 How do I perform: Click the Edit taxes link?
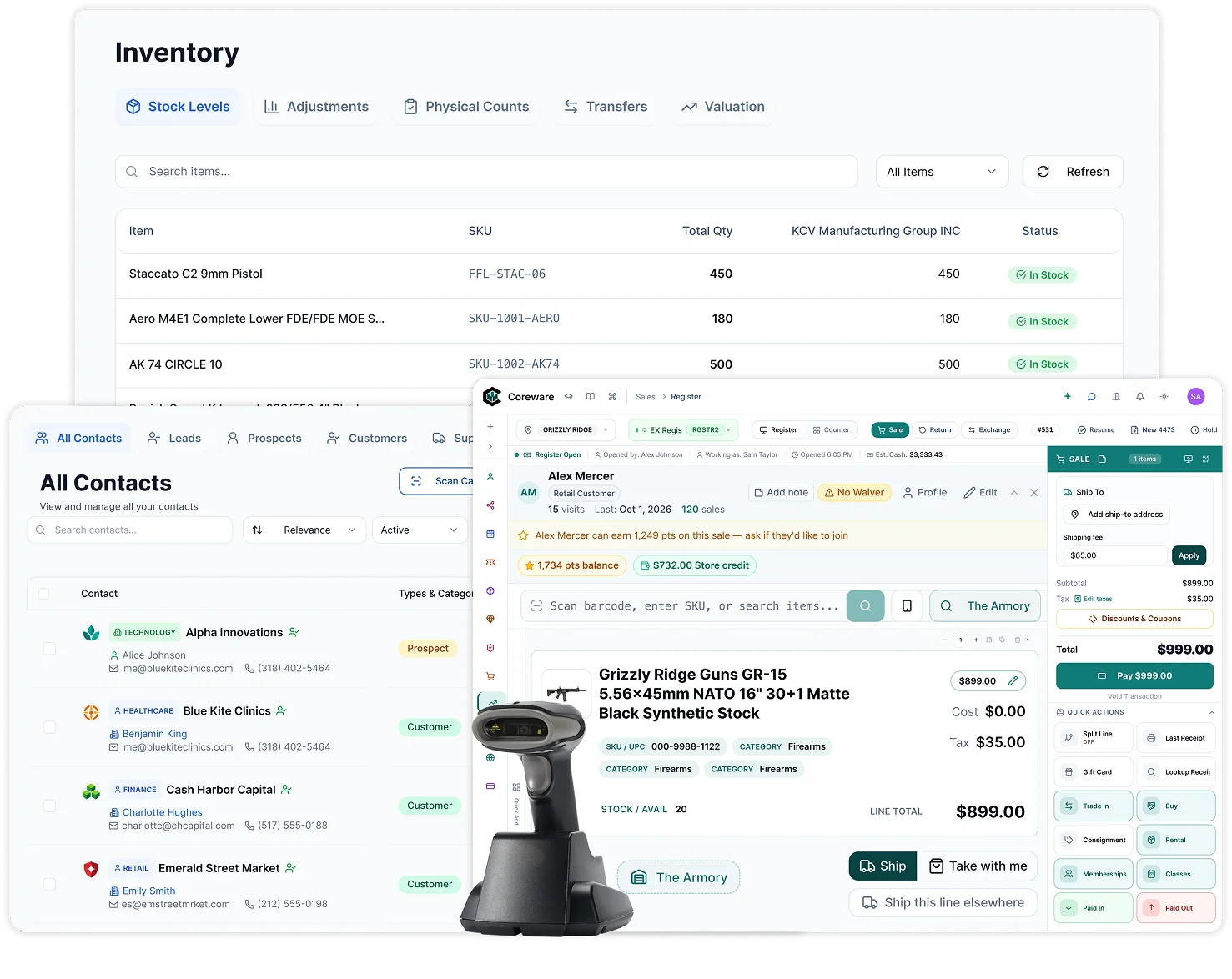[1094, 599]
